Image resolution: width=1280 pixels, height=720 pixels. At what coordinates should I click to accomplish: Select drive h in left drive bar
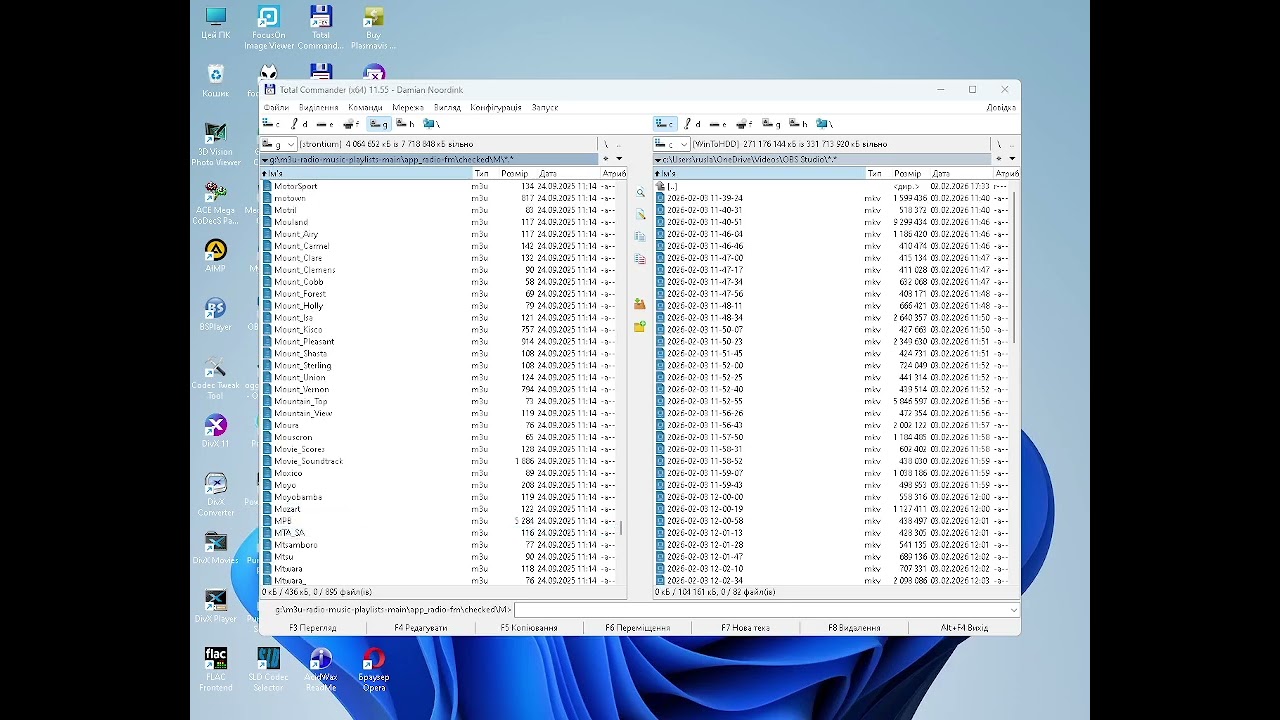coord(405,124)
